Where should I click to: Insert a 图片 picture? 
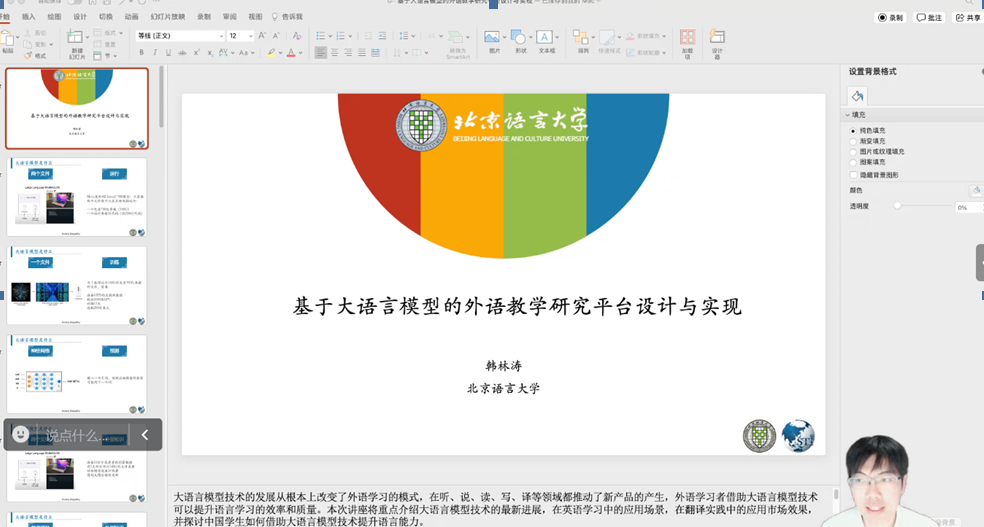pyautogui.click(x=493, y=41)
